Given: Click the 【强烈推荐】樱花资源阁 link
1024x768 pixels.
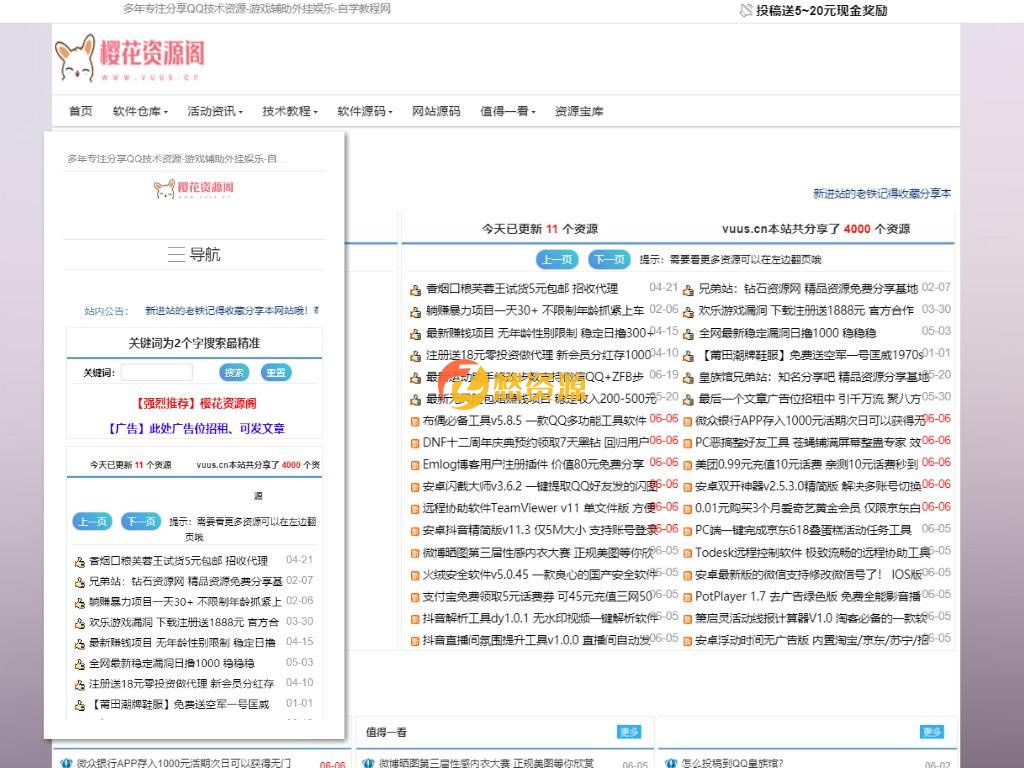Looking at the screenshot, I should 194,404.
